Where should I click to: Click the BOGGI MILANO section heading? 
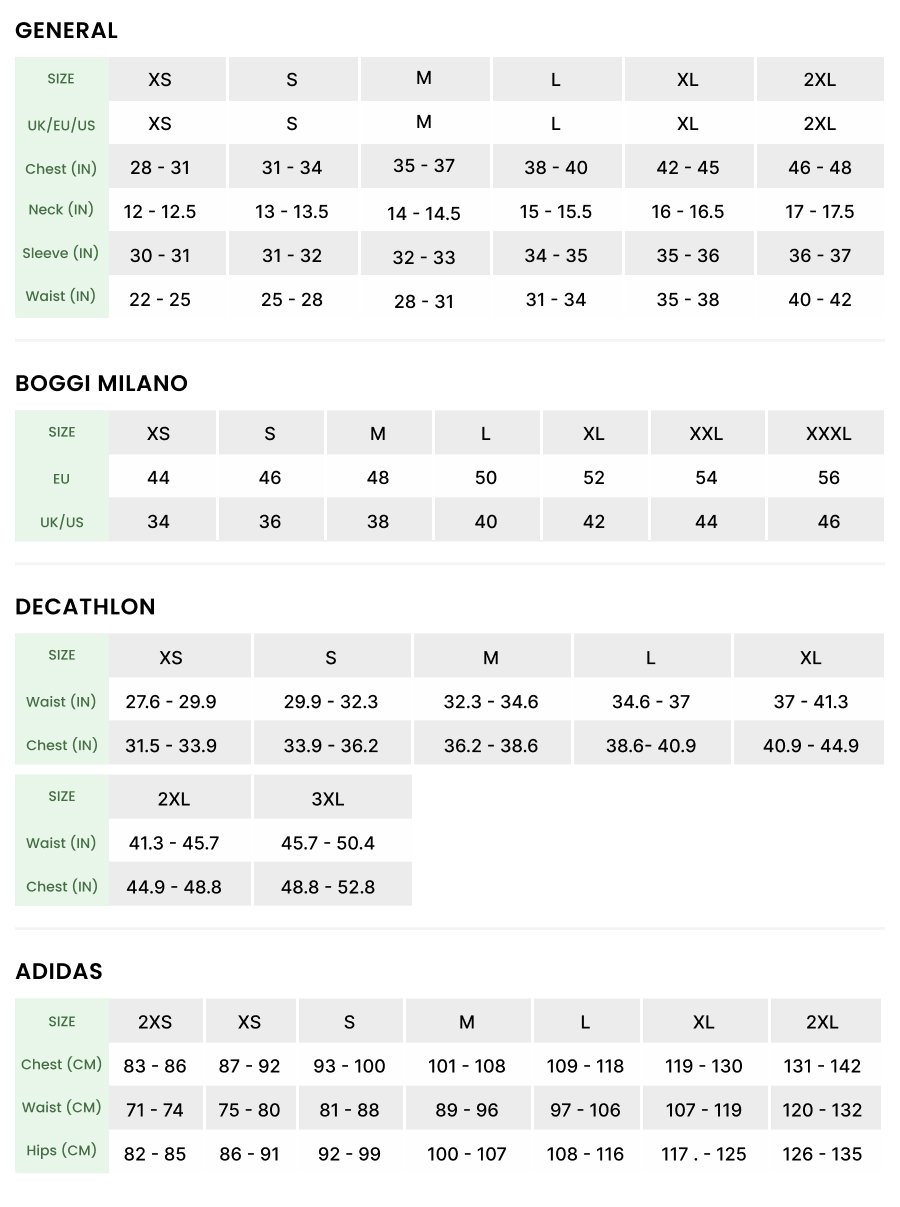[x=101, y=384]
